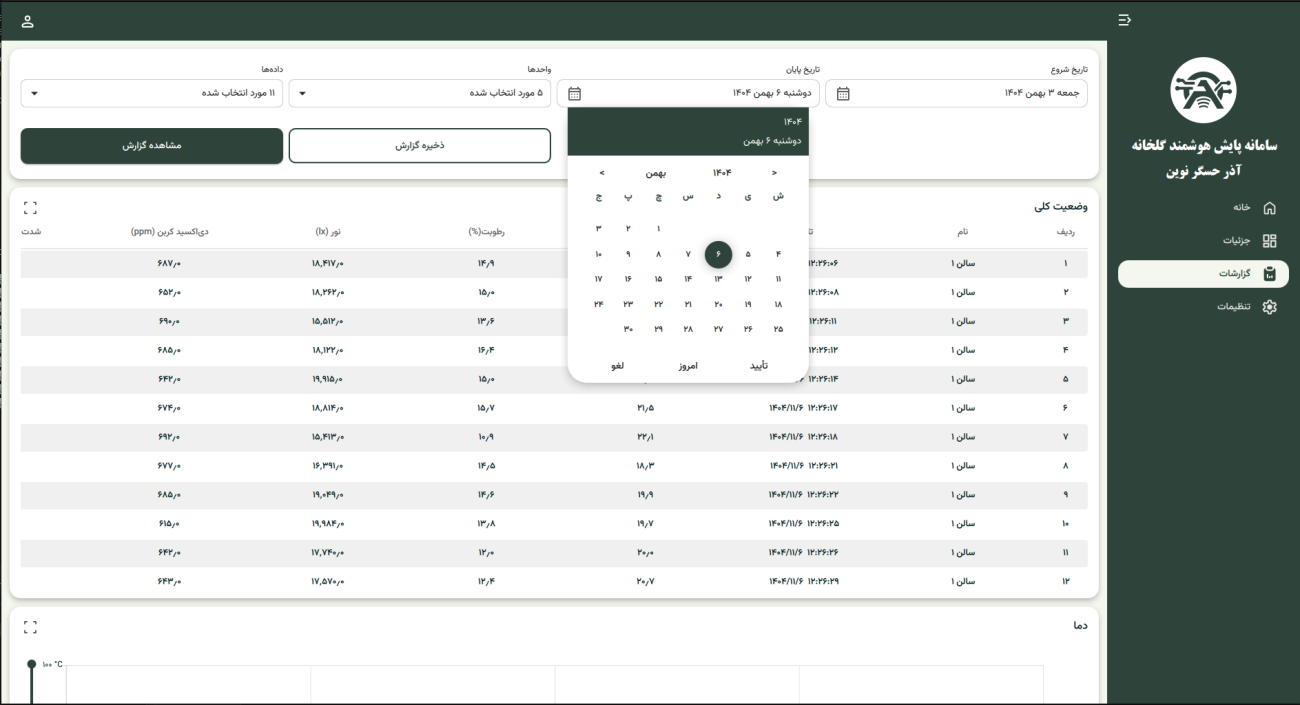Select day ۱ in the calendar
Image resolution: width=1300 pixels, height=705 pixels.
tap(658, 229)
